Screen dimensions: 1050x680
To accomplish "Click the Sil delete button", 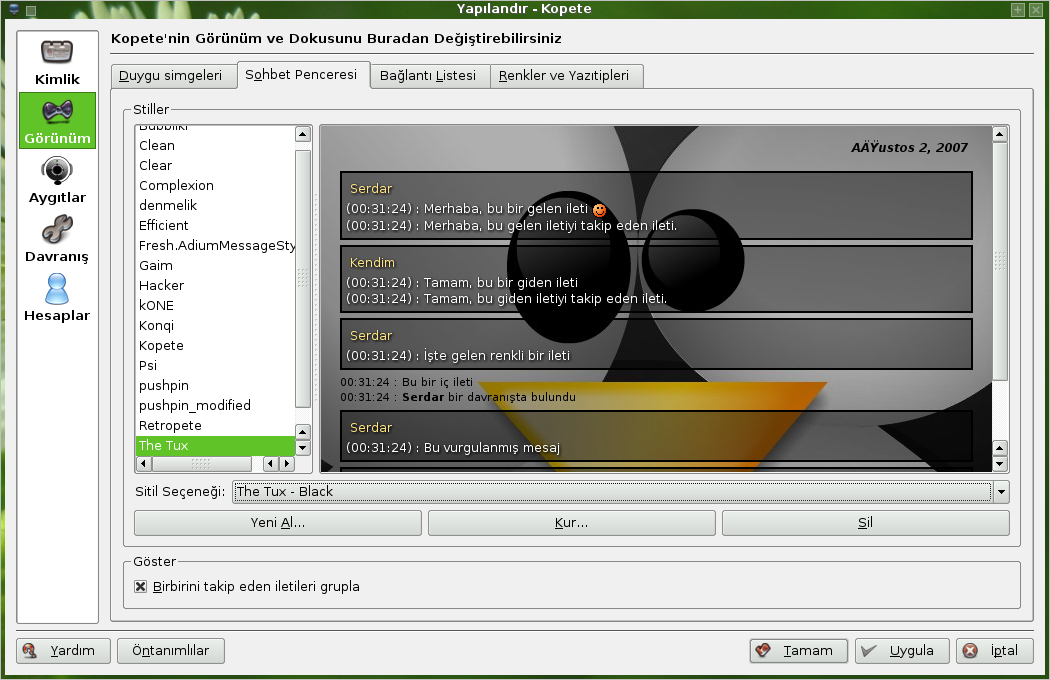I will (x=865, y=523).
